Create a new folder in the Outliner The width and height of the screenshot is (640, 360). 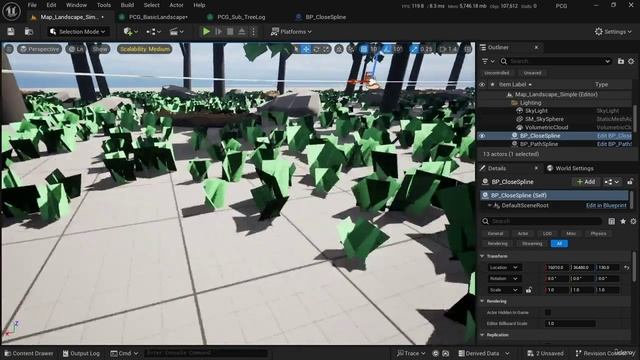pos(621,61)
